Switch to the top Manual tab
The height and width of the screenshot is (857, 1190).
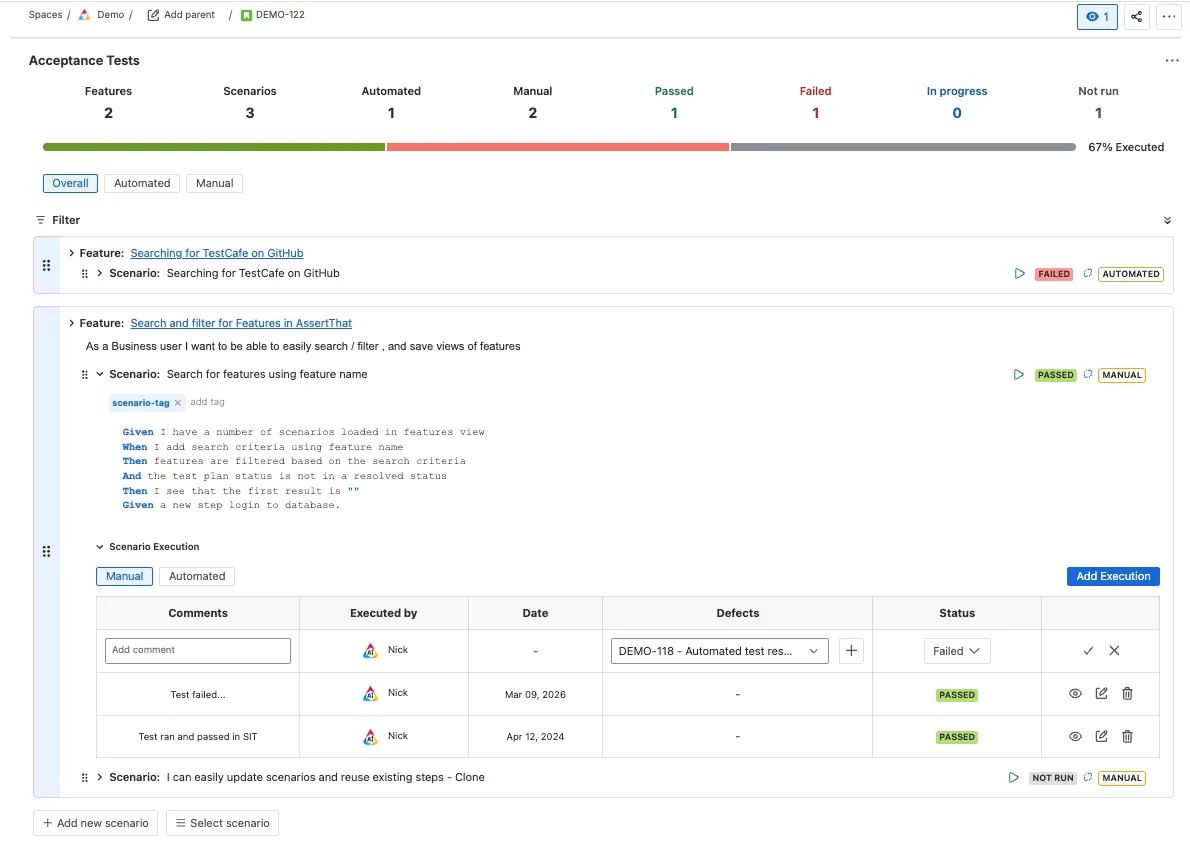(214, 183)
